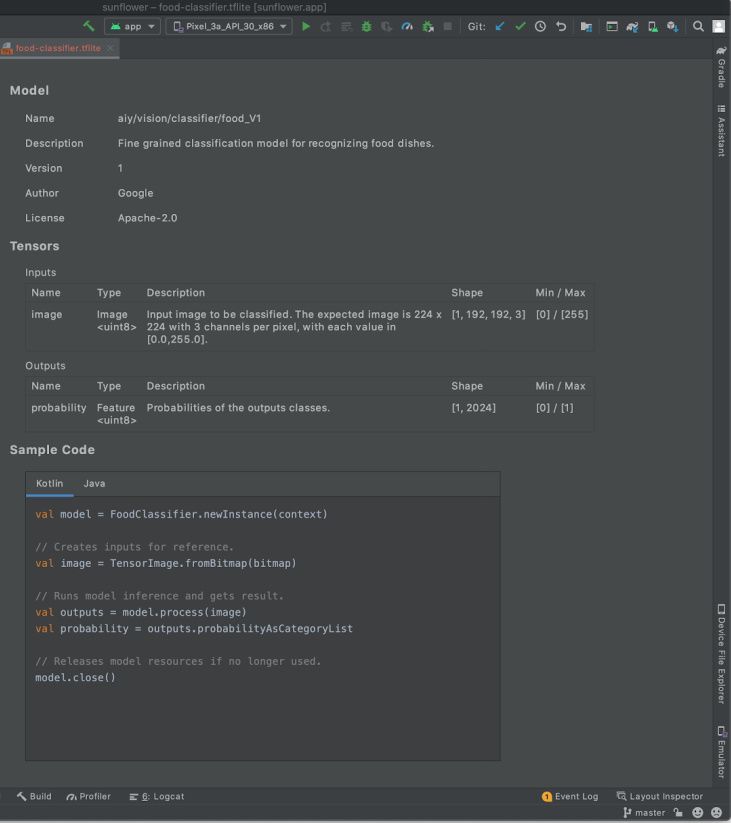Run the app with the green play icon
The width and height of the screenshot is (731, 823).
click(x=305, y=26)
